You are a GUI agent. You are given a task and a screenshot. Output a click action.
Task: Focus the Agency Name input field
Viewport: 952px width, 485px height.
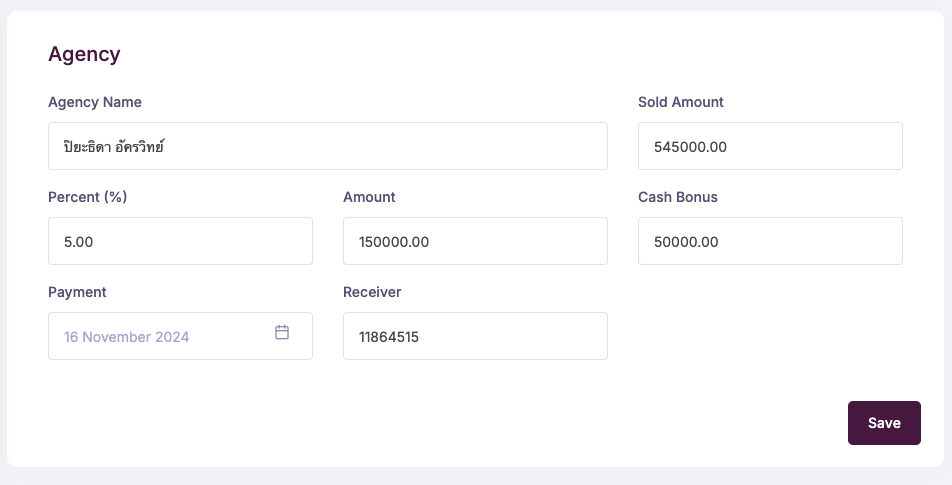pos(328,146)
